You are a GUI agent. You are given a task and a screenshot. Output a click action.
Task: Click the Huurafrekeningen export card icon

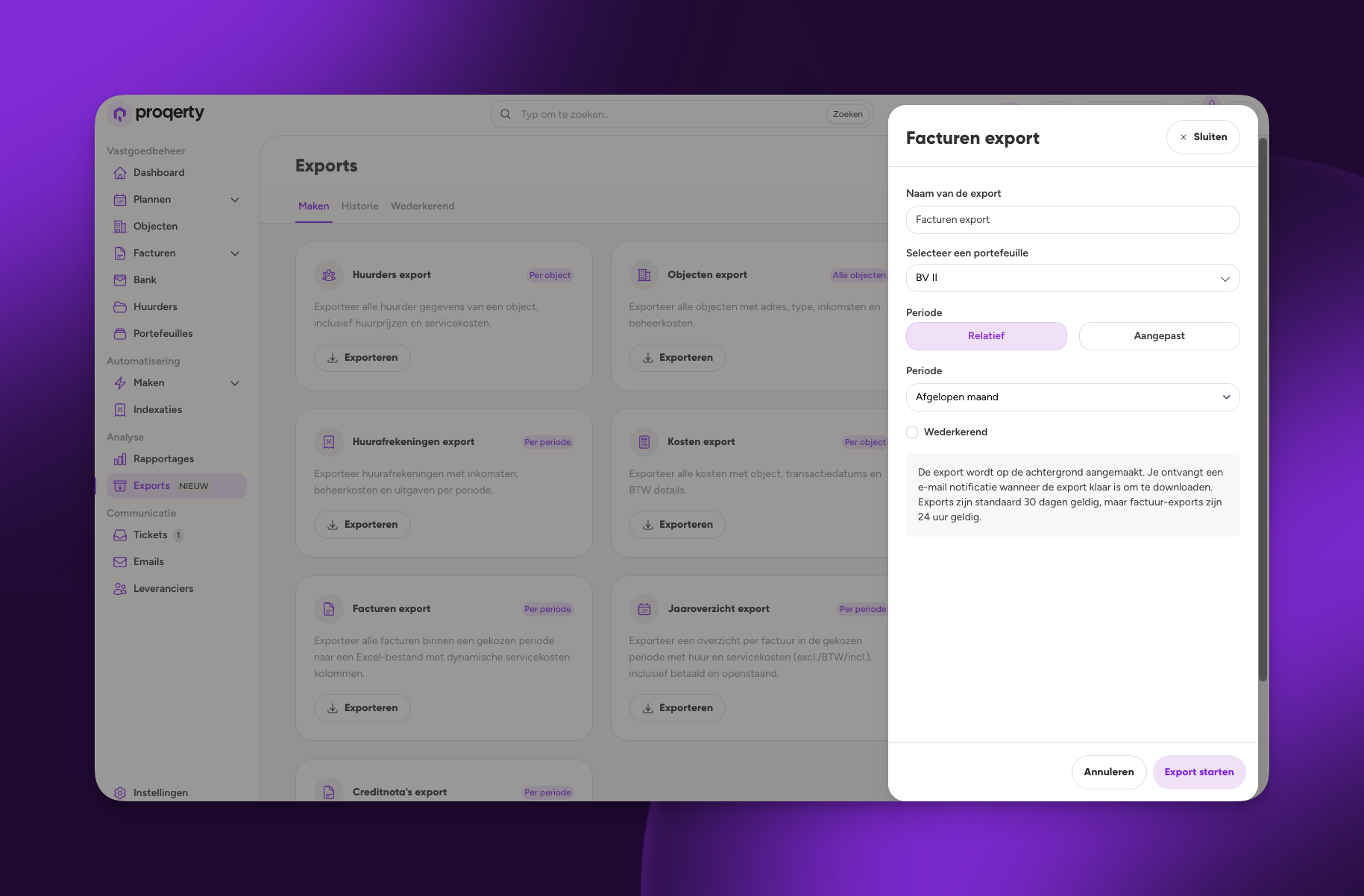click(329, 442)
